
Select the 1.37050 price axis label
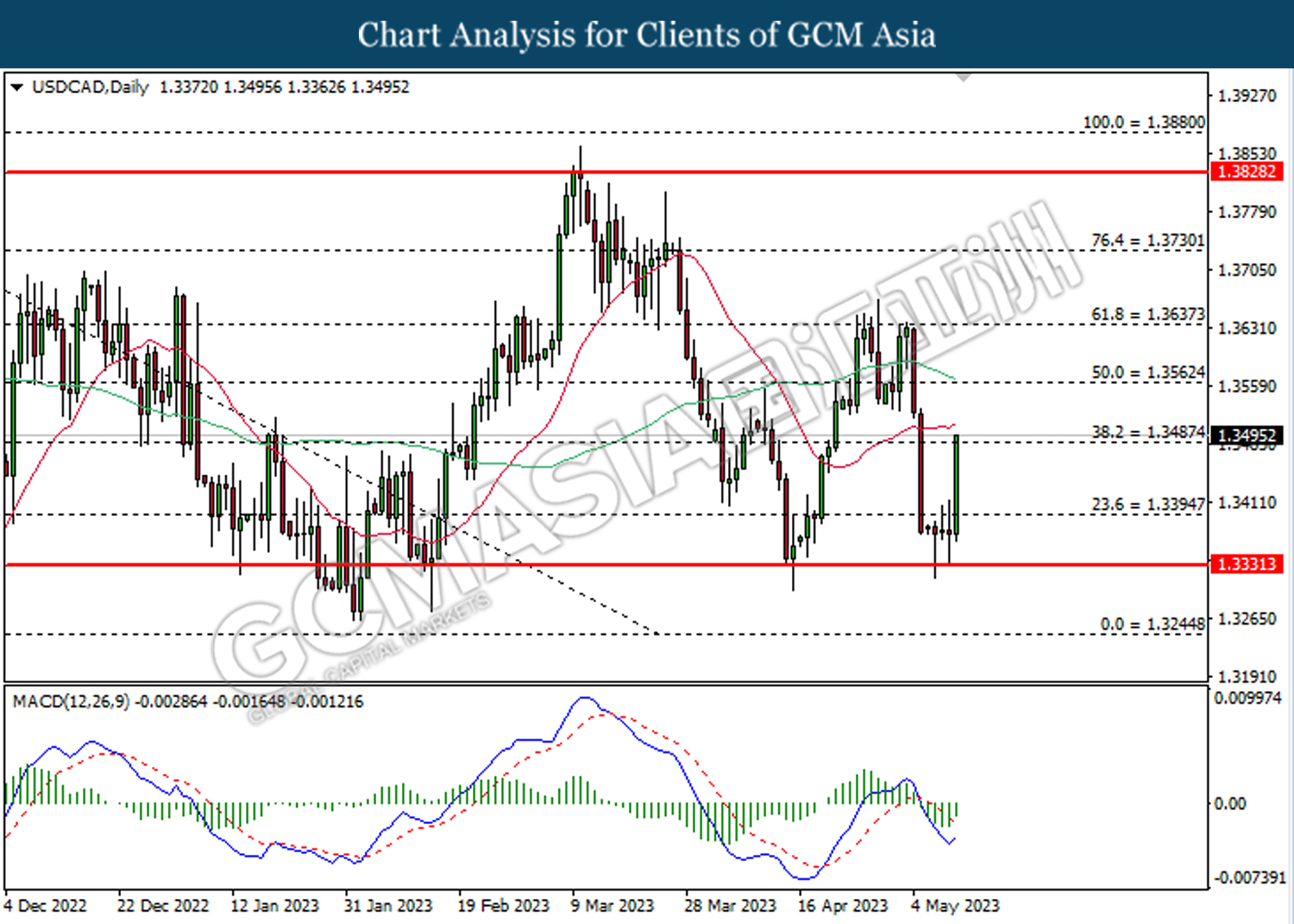click(1247, 270)
